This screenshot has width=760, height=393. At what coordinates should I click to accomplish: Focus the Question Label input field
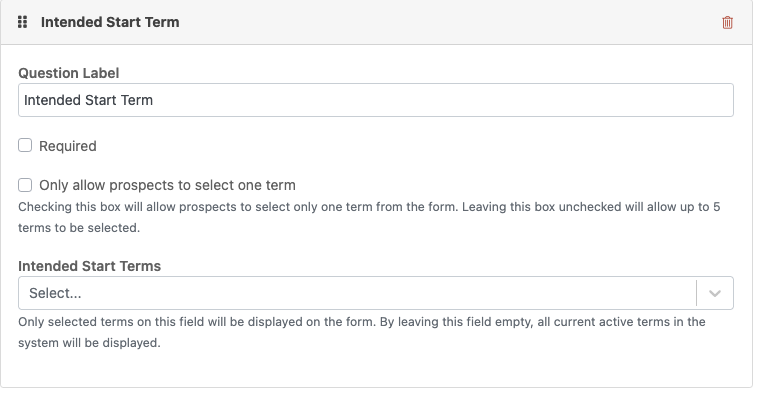(376, 100)
